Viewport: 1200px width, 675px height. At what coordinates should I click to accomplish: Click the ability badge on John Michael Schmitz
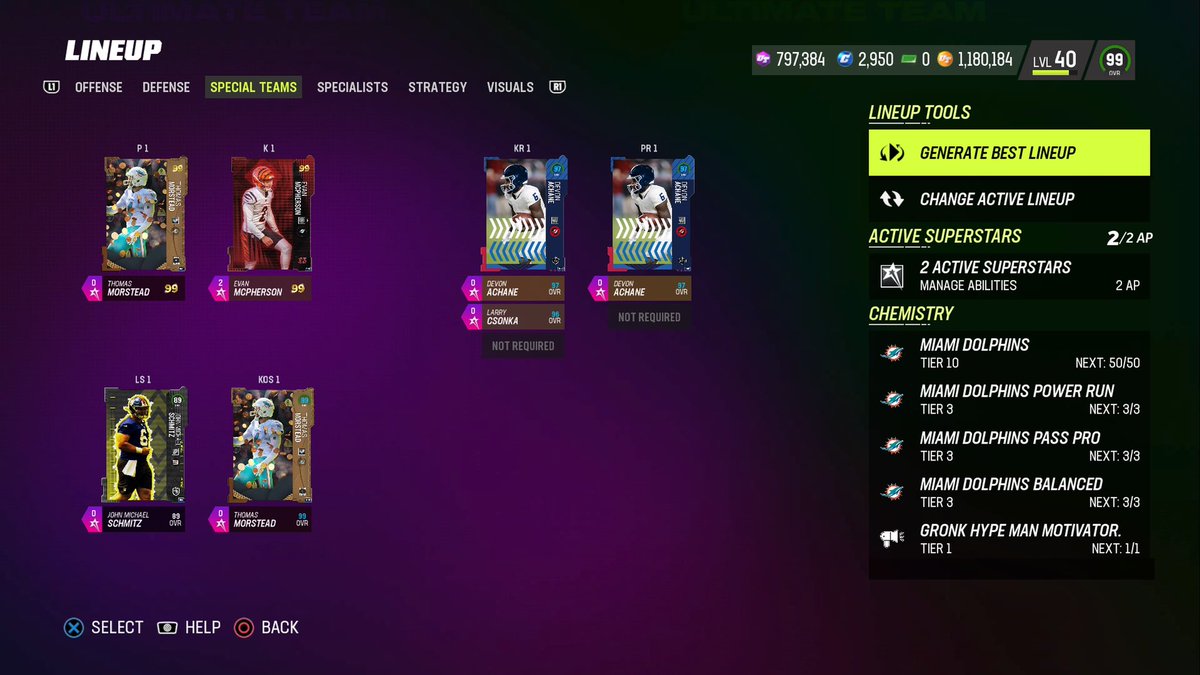click(93, 518)
